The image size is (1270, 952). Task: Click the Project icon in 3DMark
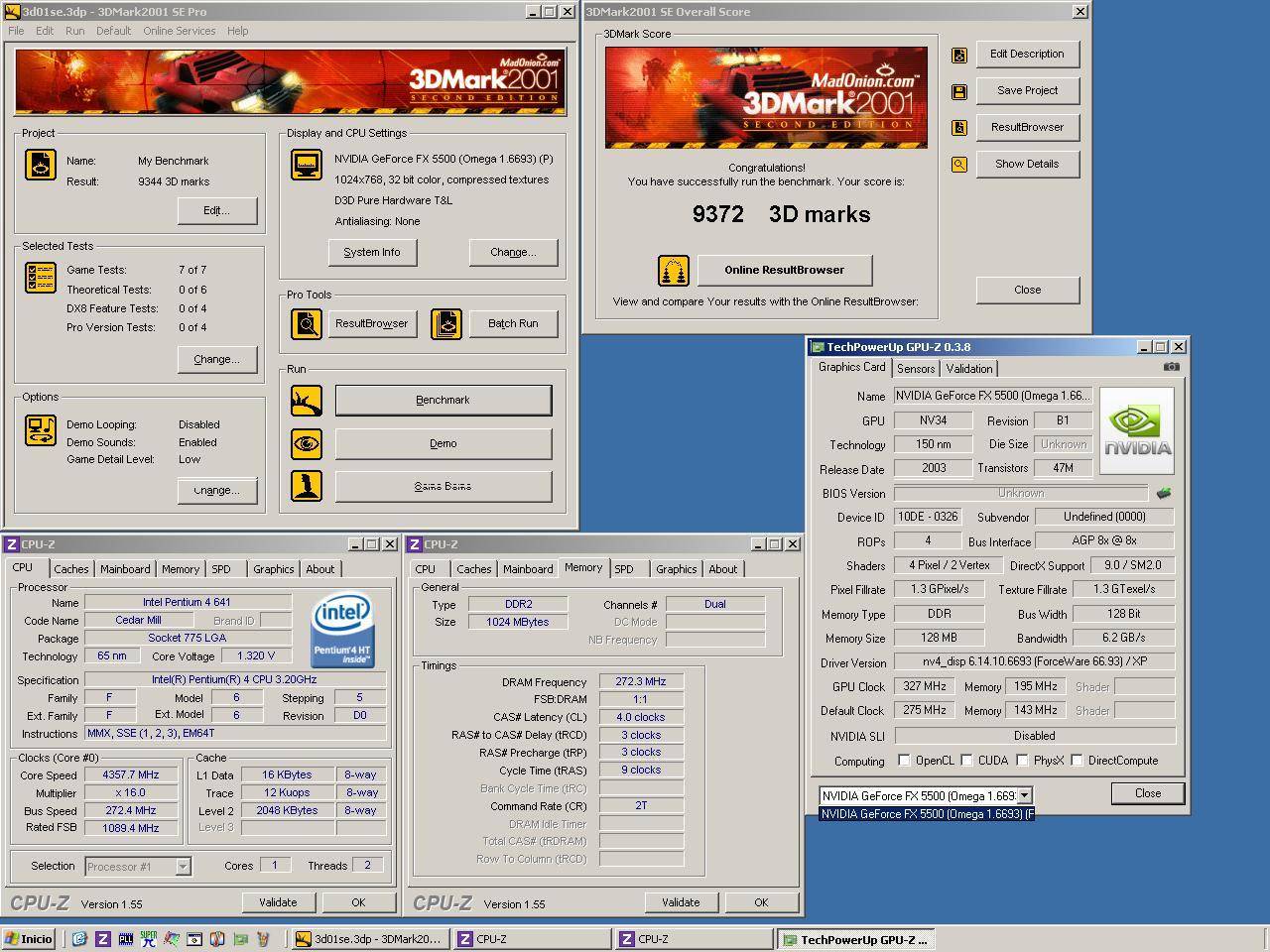click(x=41, y=165)
